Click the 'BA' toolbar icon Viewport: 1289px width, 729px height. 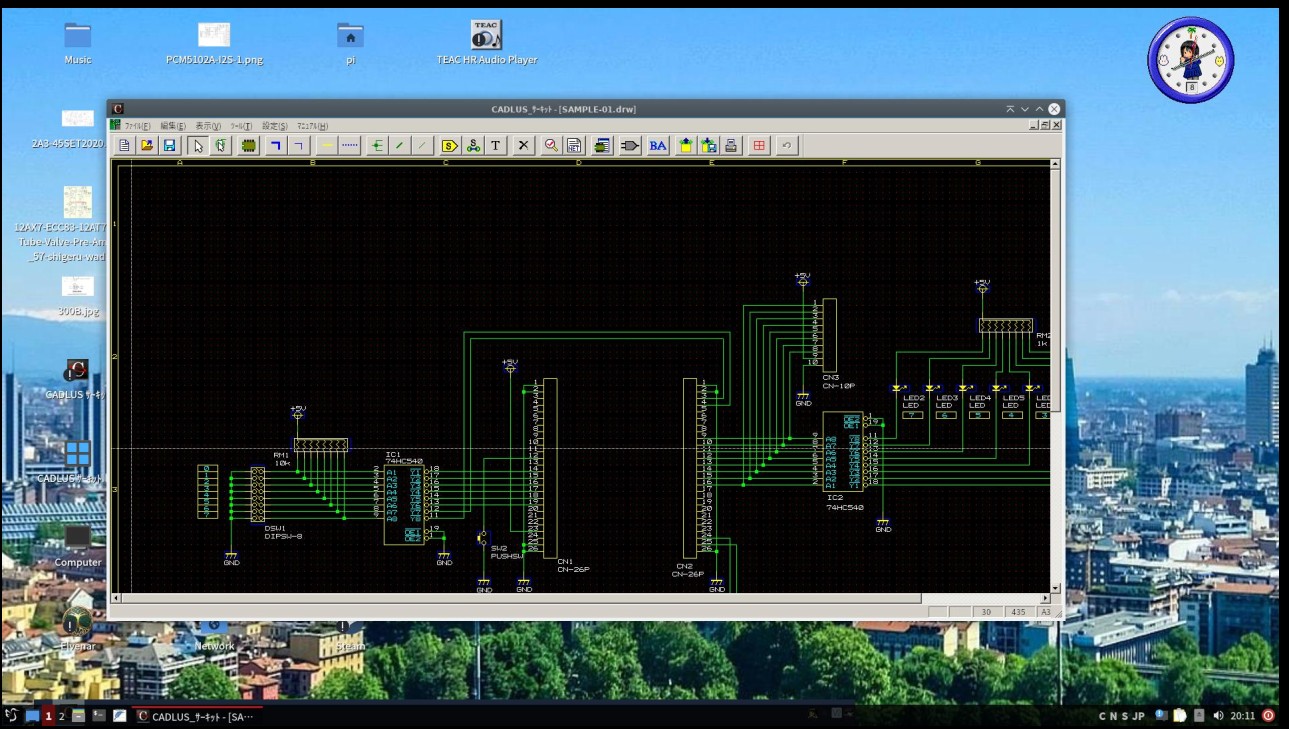657,146
